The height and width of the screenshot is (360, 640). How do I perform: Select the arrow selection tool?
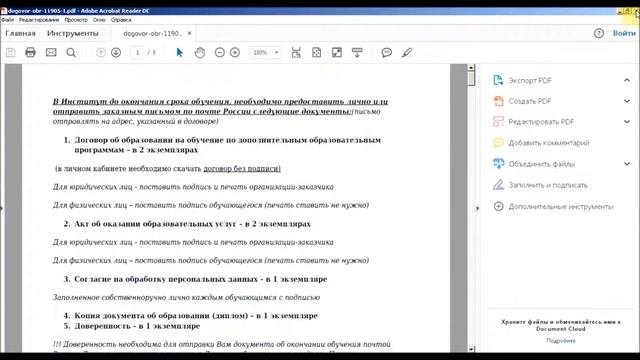(179, 52)
